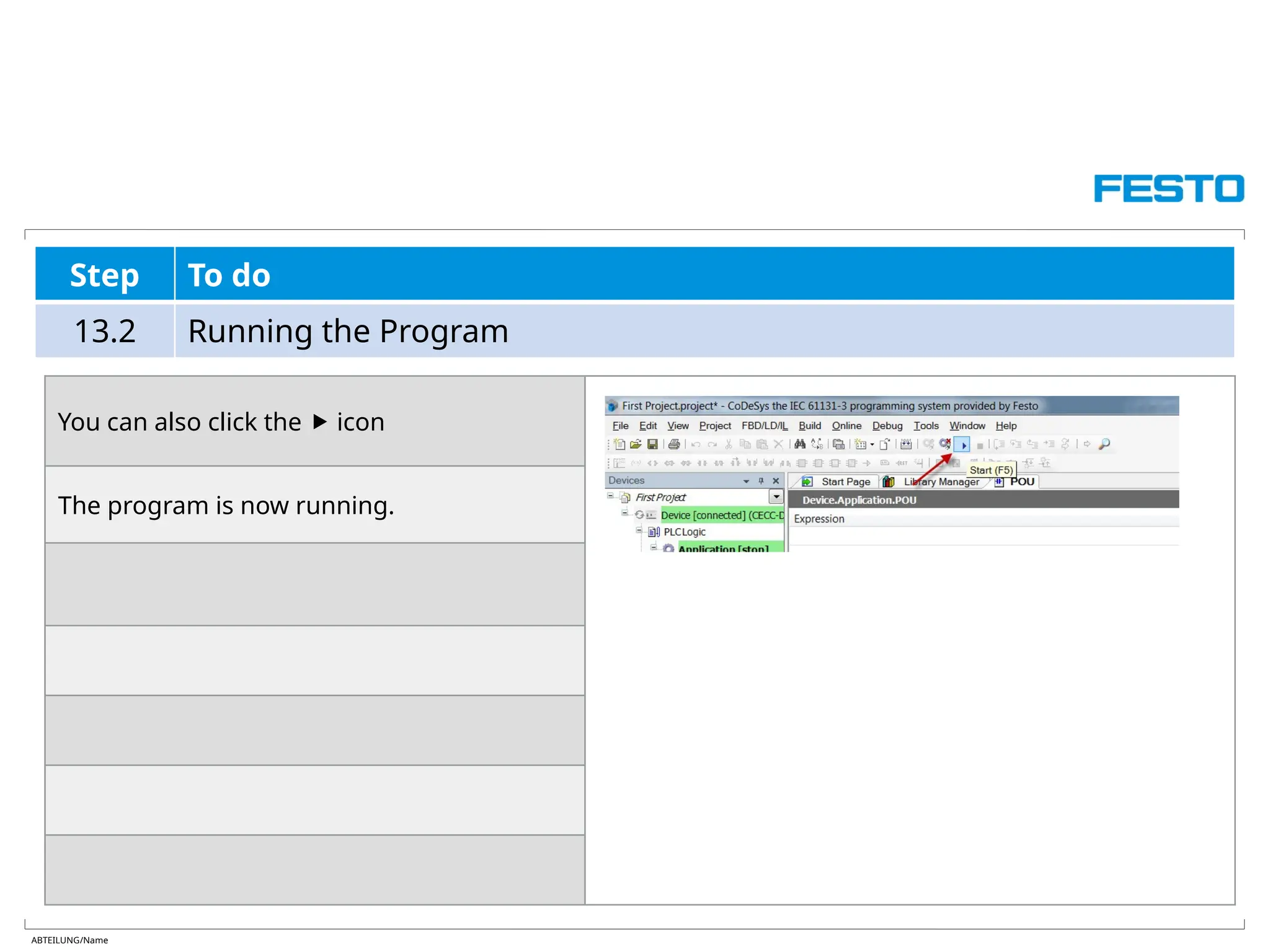Click the Cut scissors icon
1270x952 pixels.
(729, 444)
